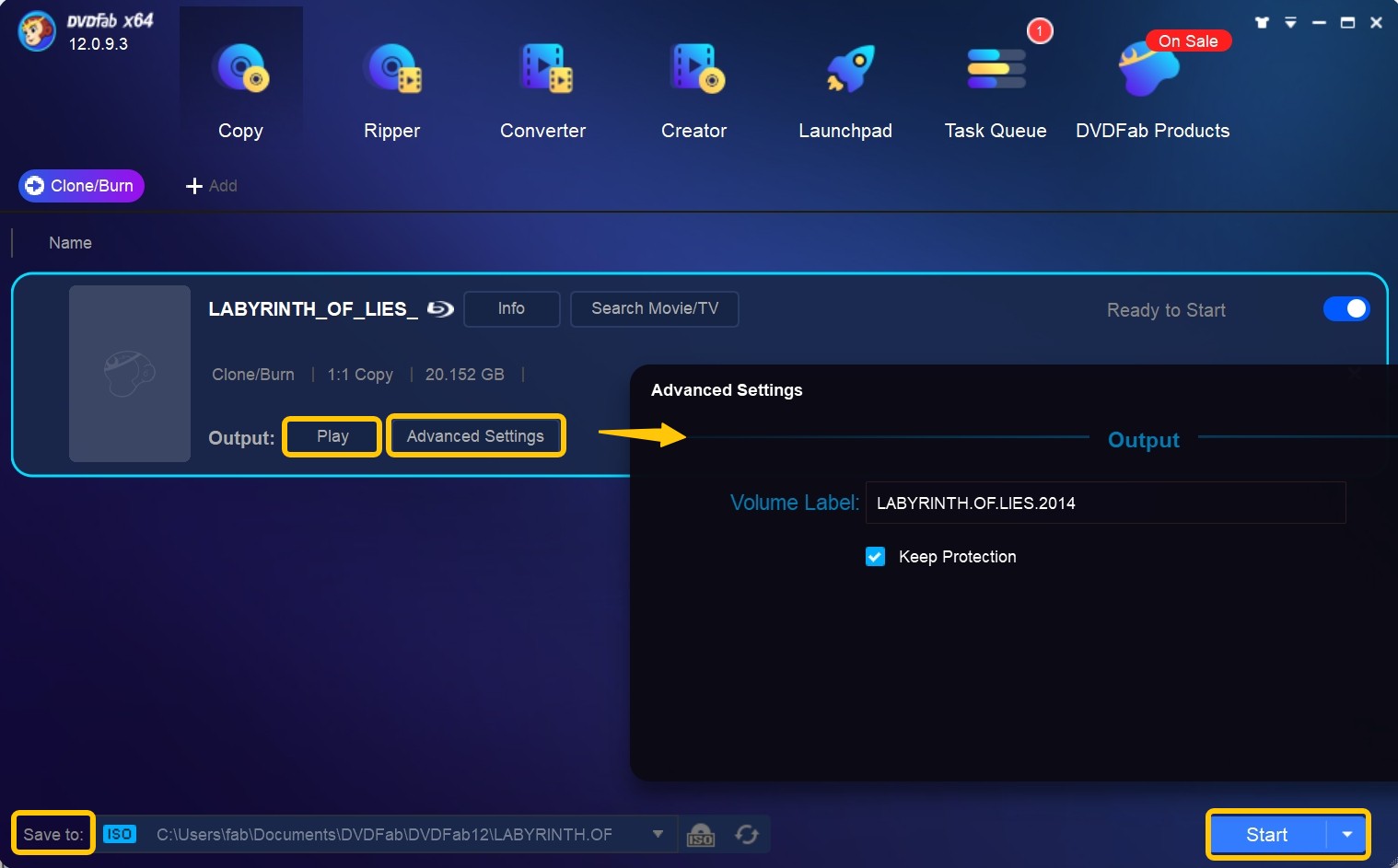The width and height of the screenshot is (1398, 868).
Task: Edit the Volume Label field
Action: click(1105, 503)
